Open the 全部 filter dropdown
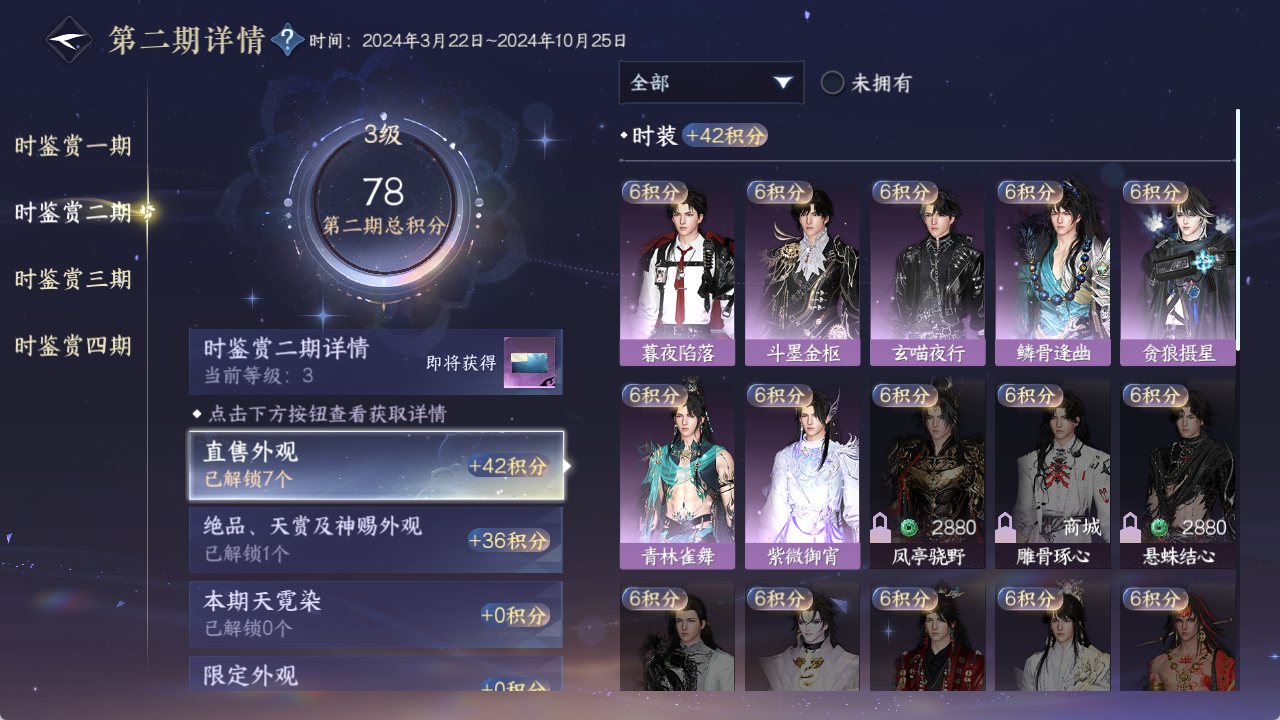This screenshot has height=720, width=1280. click(711, 82)
